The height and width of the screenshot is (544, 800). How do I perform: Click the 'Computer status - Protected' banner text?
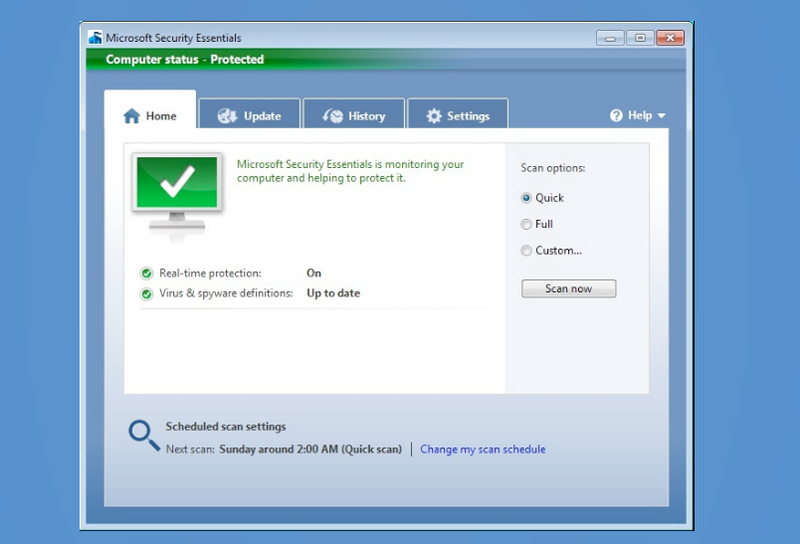tap(185, 59)
